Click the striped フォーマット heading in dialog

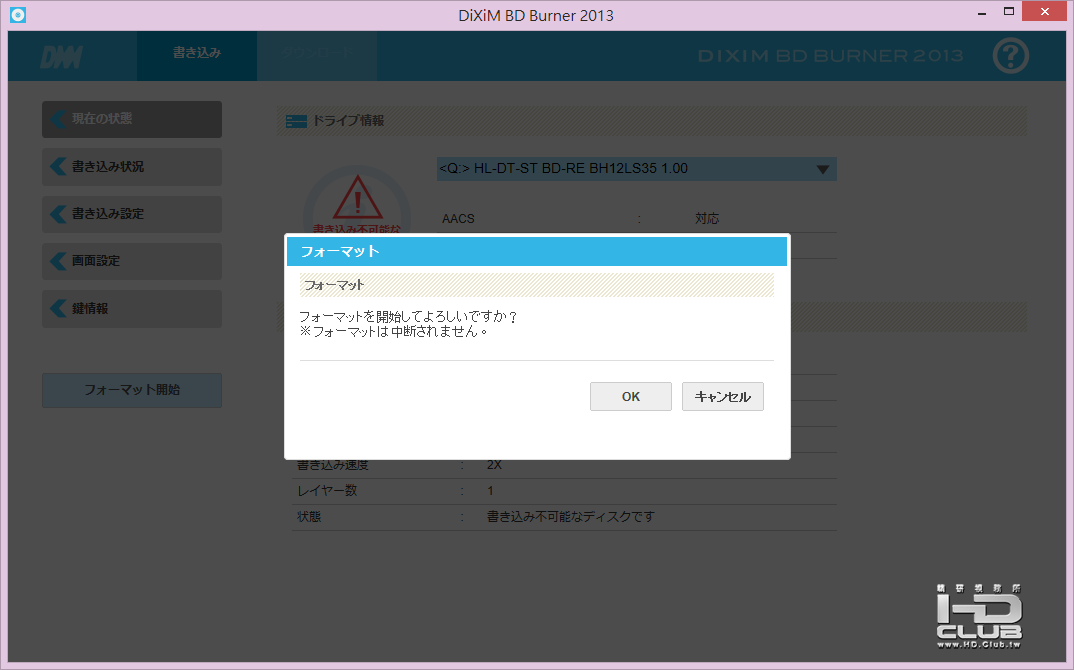point(536,285)
